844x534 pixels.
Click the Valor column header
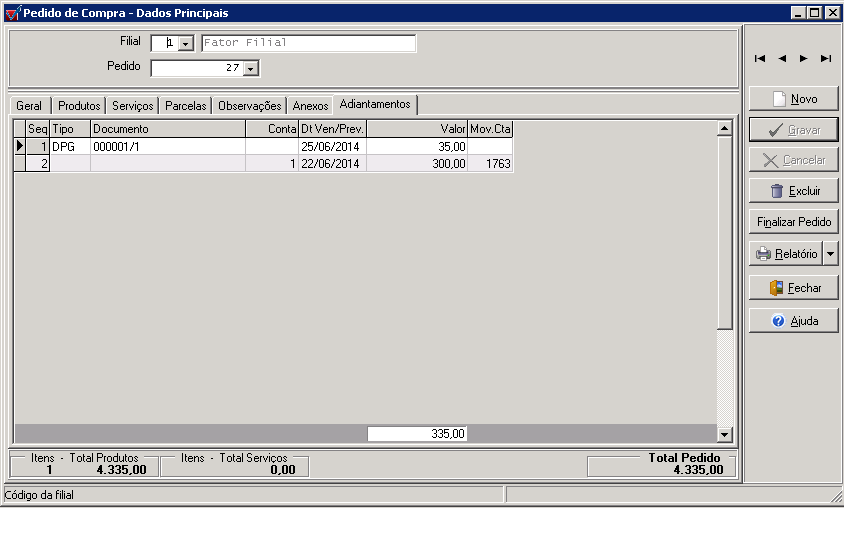(417, 129)
